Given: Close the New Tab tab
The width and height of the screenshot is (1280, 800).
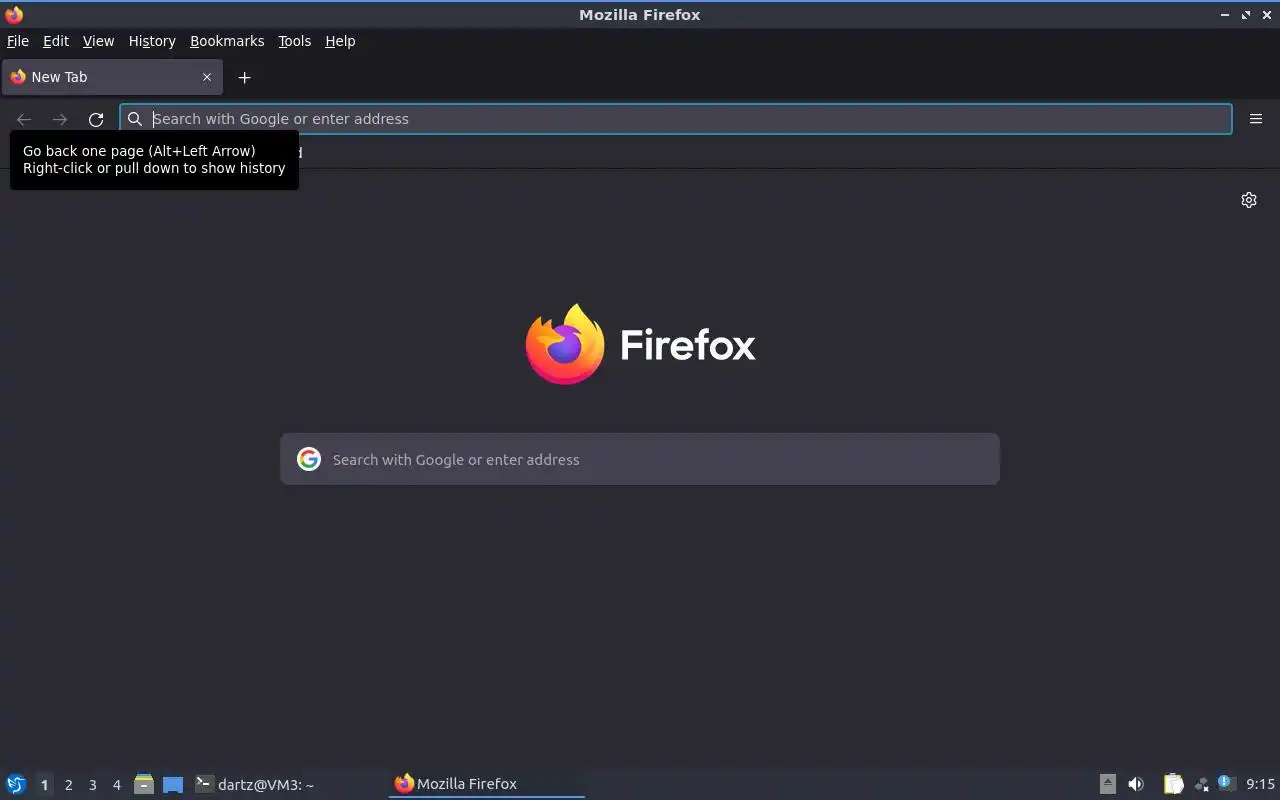Looking at the screenshot, I should point(207,77).
